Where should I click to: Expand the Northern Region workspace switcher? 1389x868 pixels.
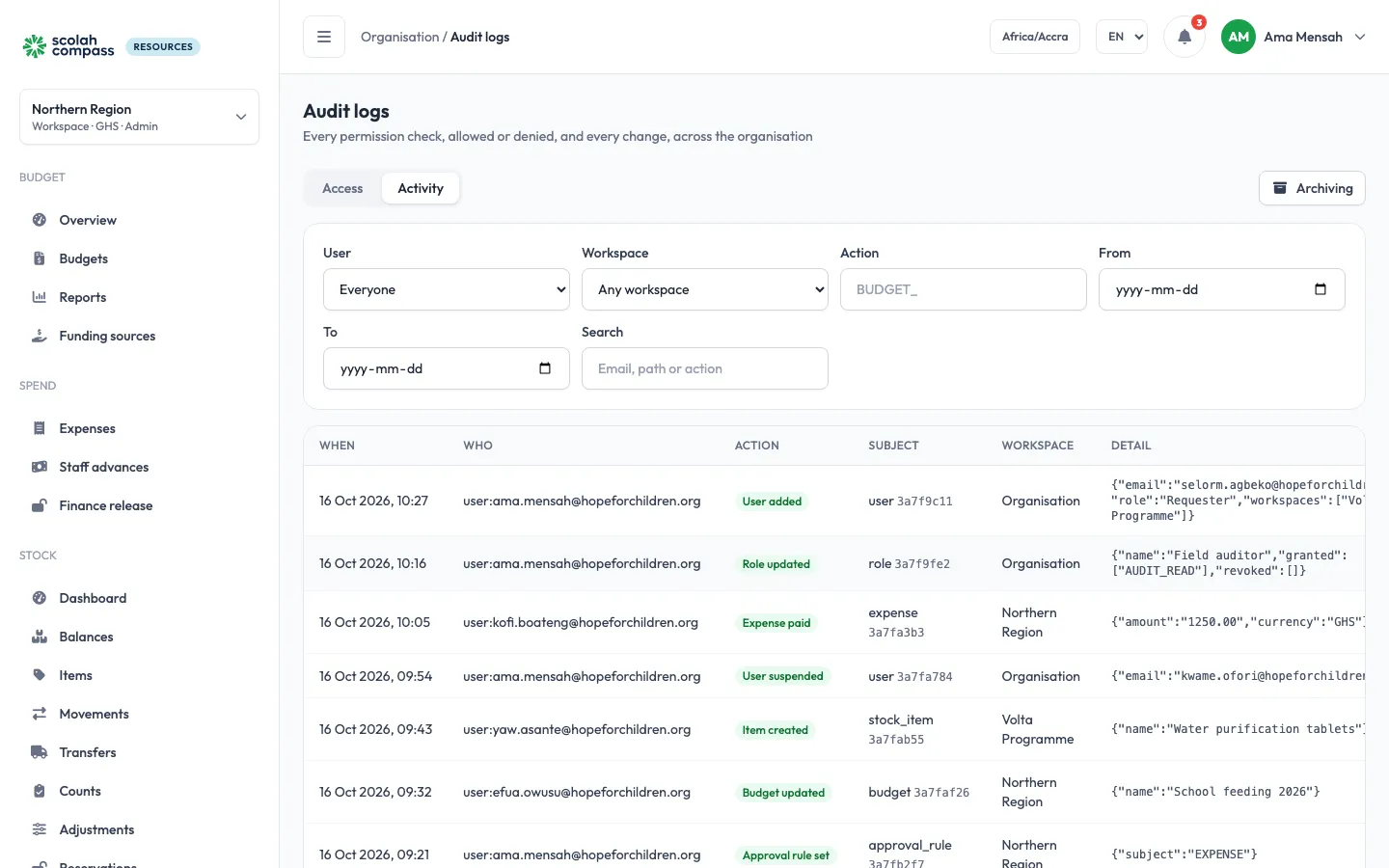point(139,117)
